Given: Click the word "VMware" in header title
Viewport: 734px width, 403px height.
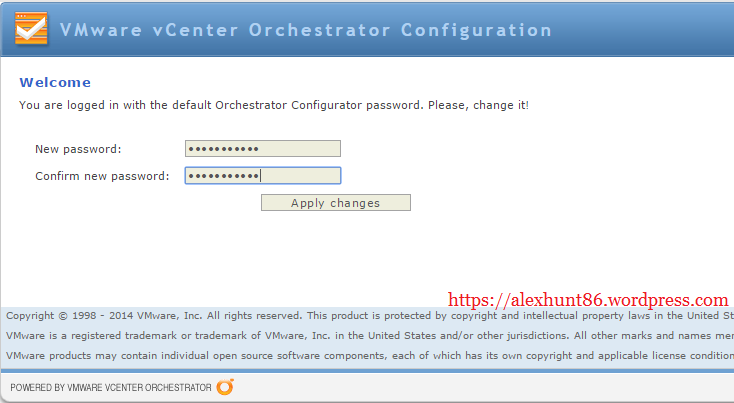Looking at the screenshot, I should [x=97, y=29].
